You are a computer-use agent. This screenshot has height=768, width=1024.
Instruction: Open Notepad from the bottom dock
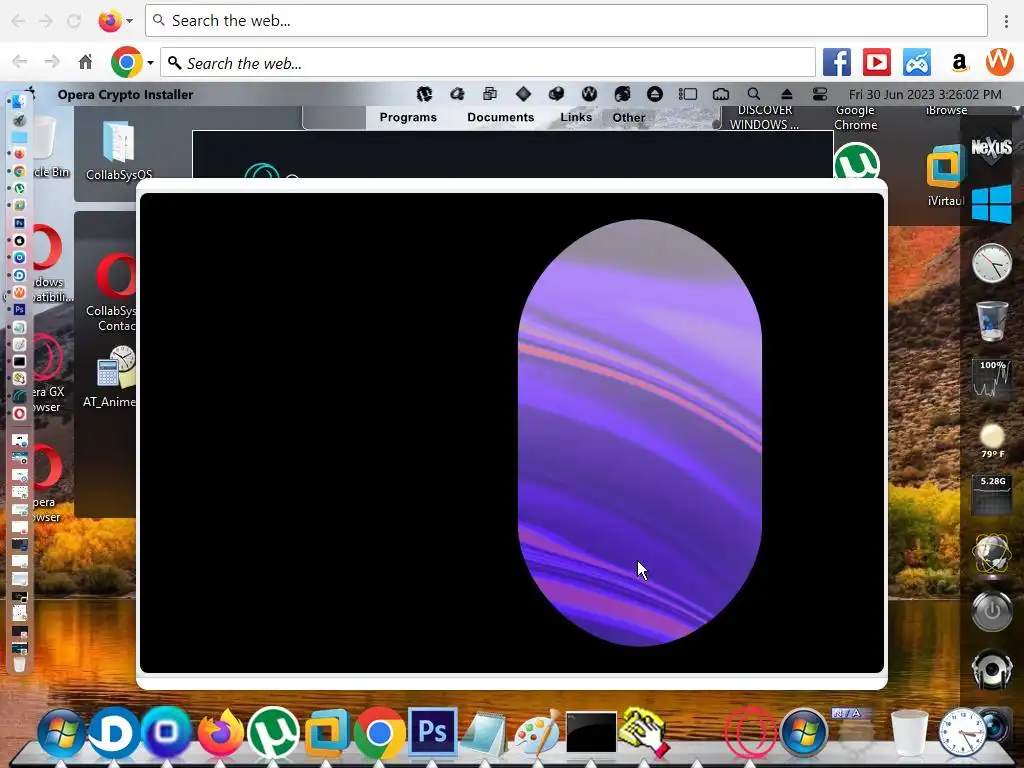tap(484, 733)
